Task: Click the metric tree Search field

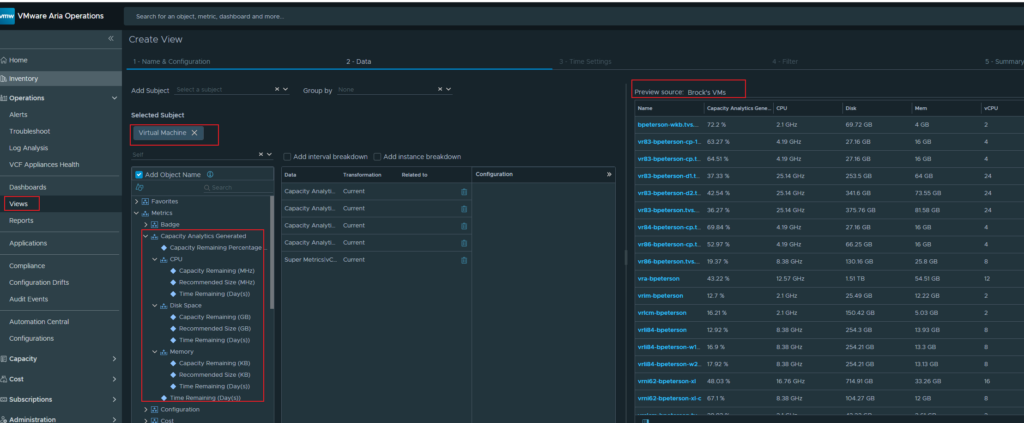Action: pos(236,187)
